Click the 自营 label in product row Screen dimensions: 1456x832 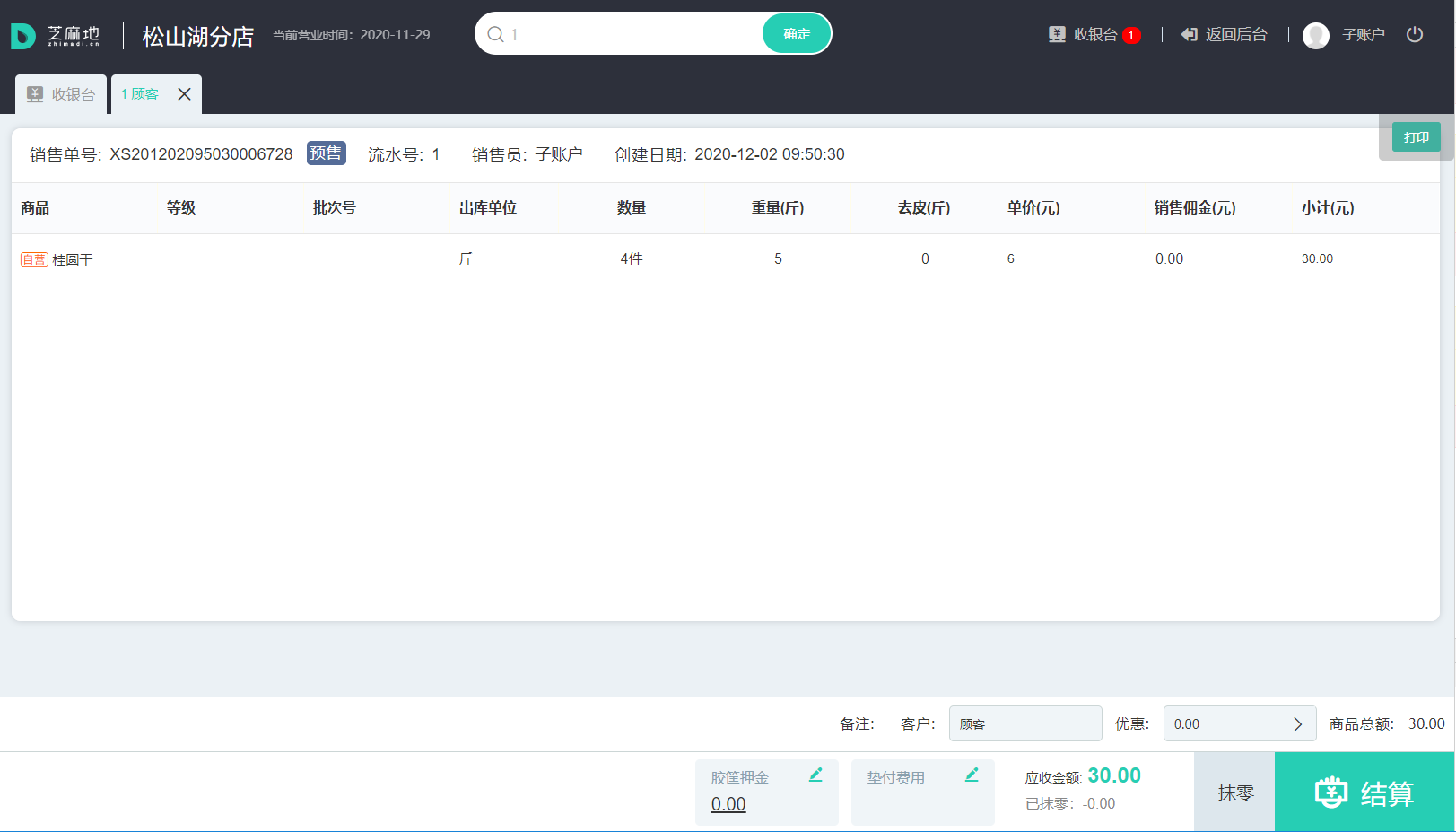pyautogui.click(x=34, y=259)
